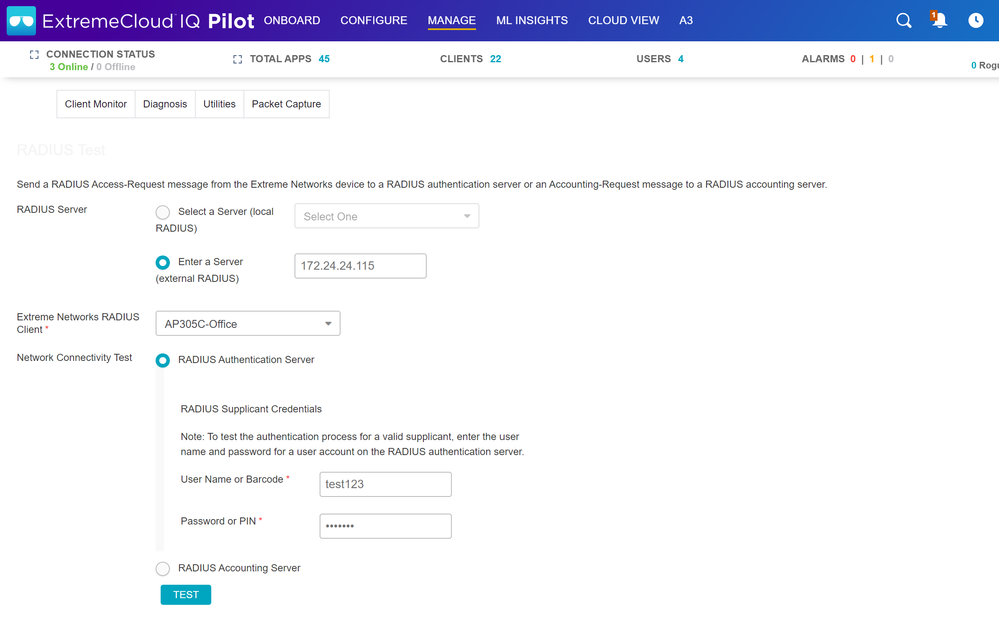Click the Clients count 22

click(x=496, y=59)
